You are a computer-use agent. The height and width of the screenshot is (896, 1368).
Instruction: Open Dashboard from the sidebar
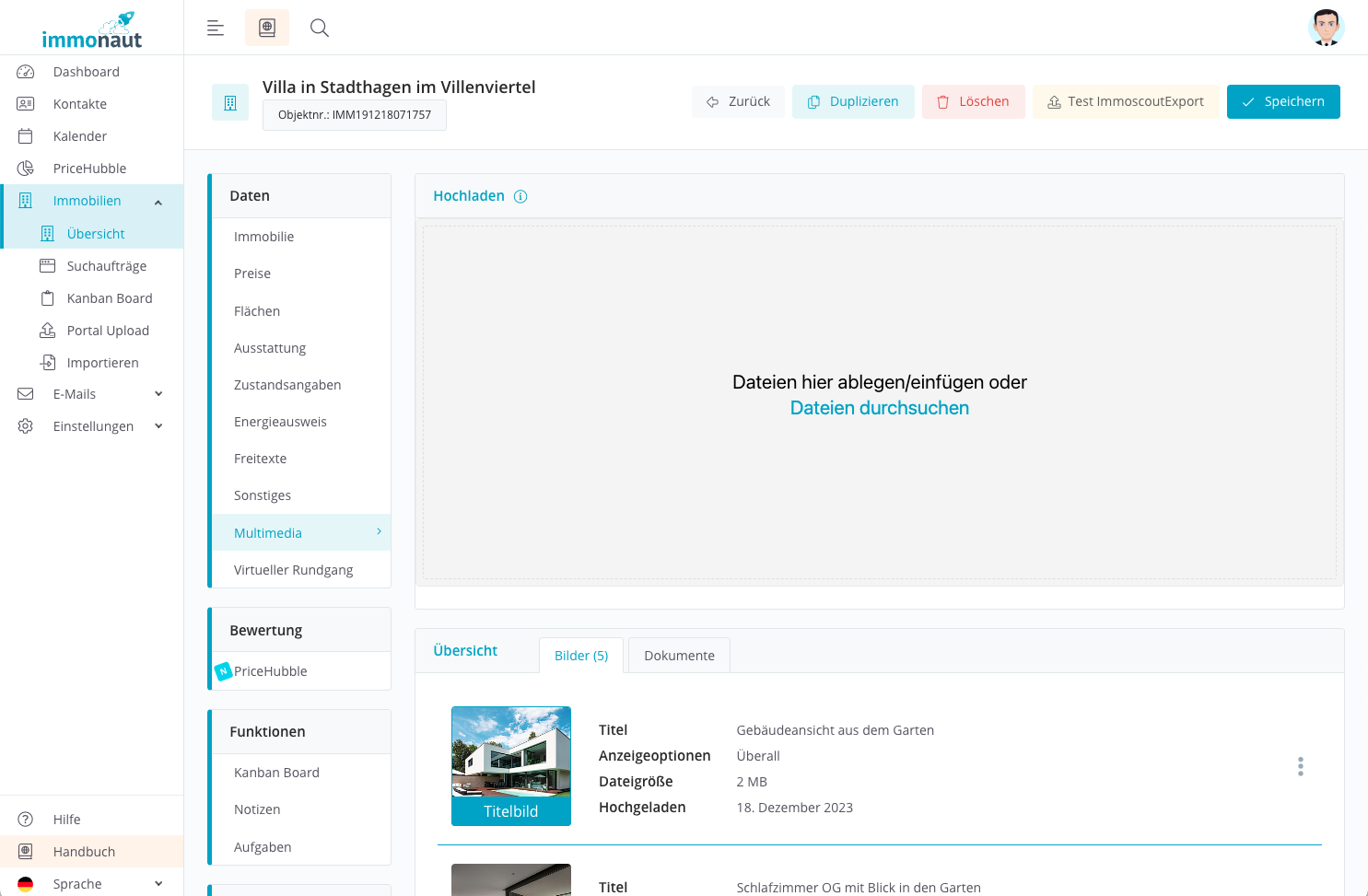click(x=86, y=72)
